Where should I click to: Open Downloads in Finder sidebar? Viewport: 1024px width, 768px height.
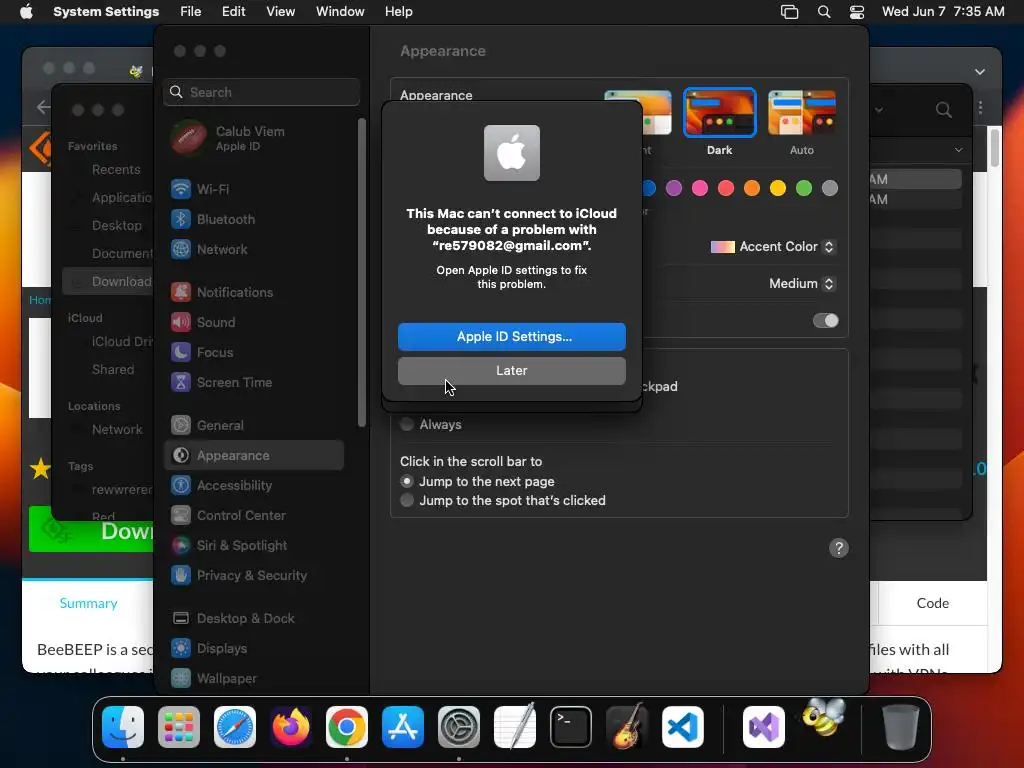pos(108,281)
